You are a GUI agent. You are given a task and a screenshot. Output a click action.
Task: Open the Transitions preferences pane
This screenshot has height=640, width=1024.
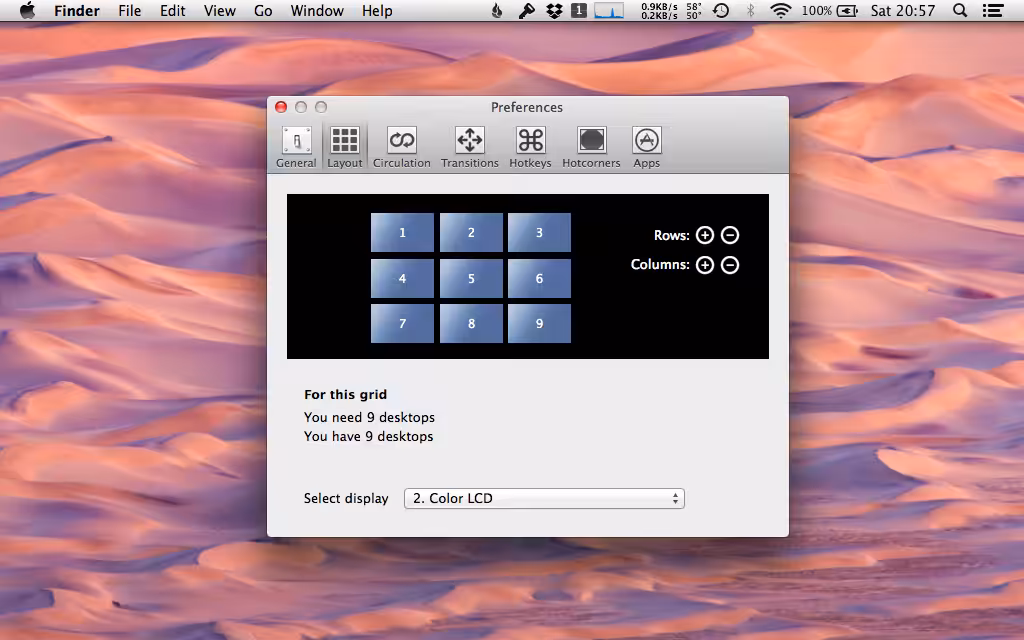click(x=470, y=147)
